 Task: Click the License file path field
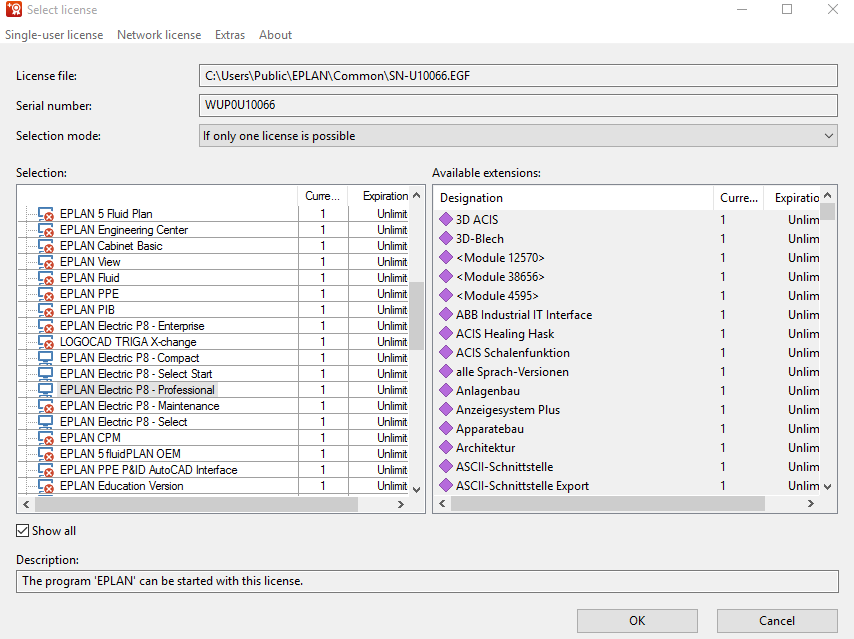tap(518, 76)
